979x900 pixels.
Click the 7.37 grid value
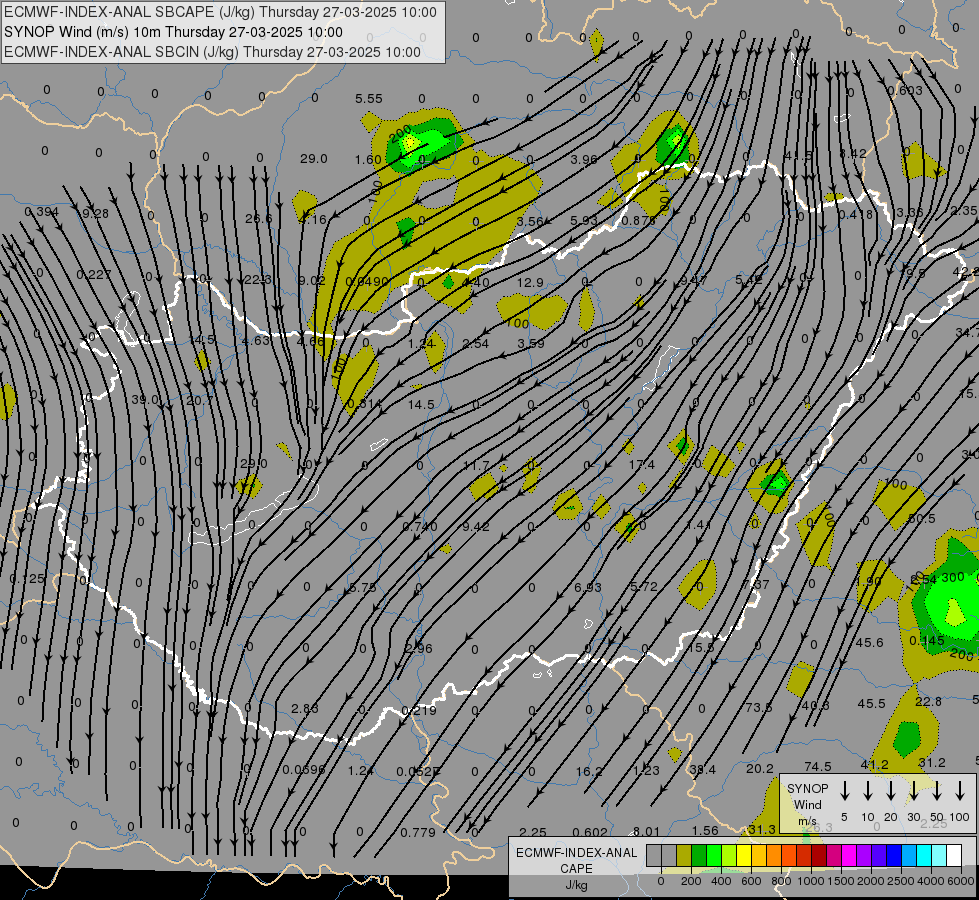(755, 585)
